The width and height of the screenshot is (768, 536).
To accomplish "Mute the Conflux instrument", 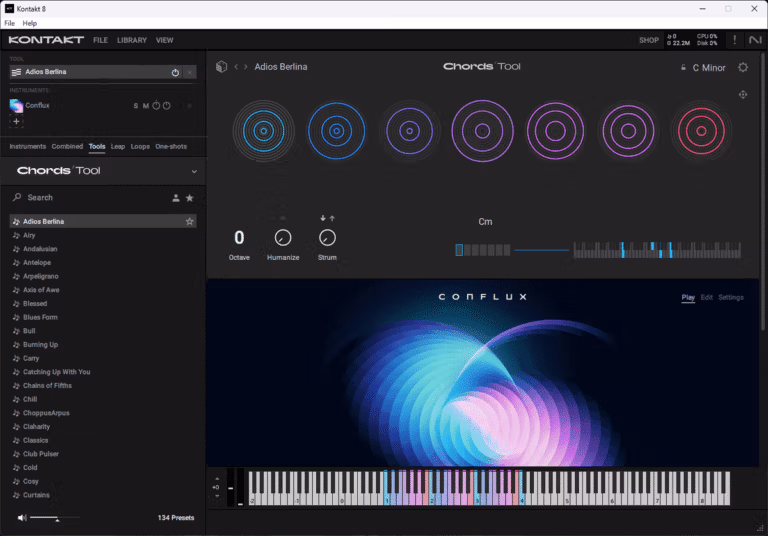I will pyautogui.click(x=145, y=106).
